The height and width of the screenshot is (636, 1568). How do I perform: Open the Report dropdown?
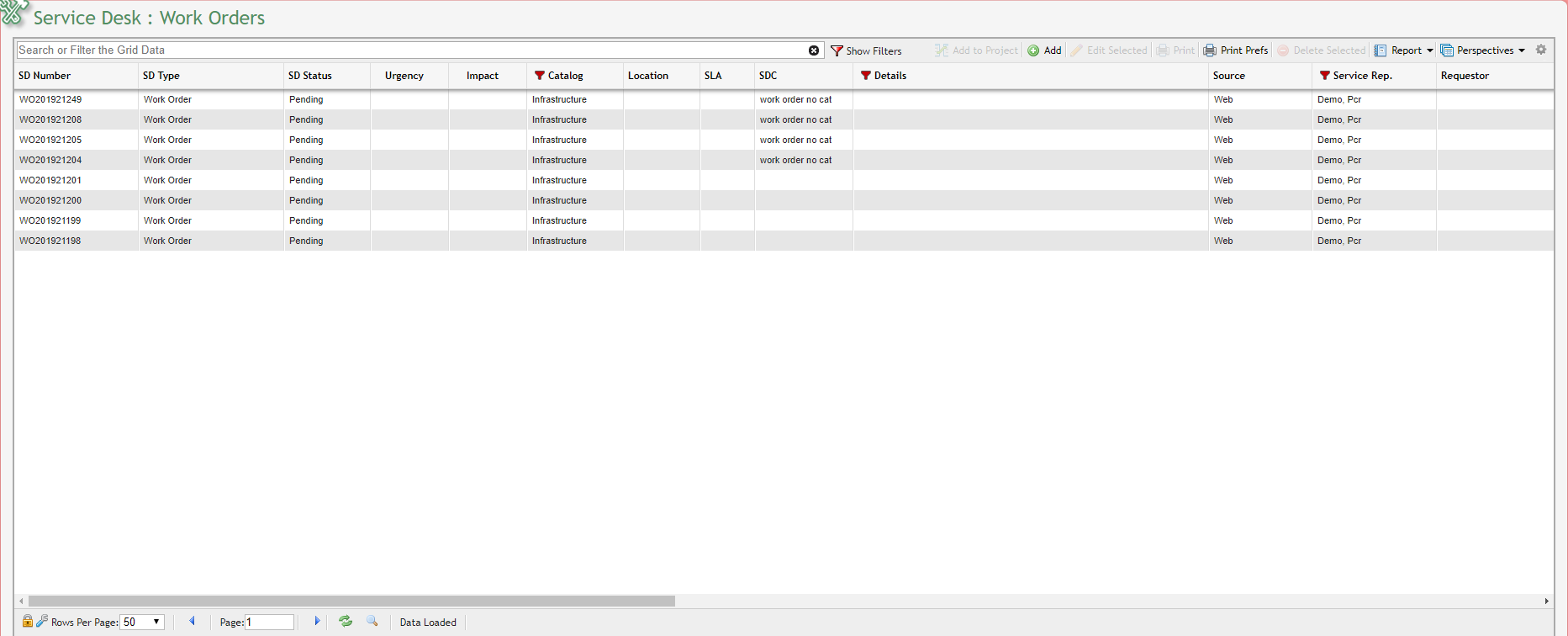(1404, 50)
